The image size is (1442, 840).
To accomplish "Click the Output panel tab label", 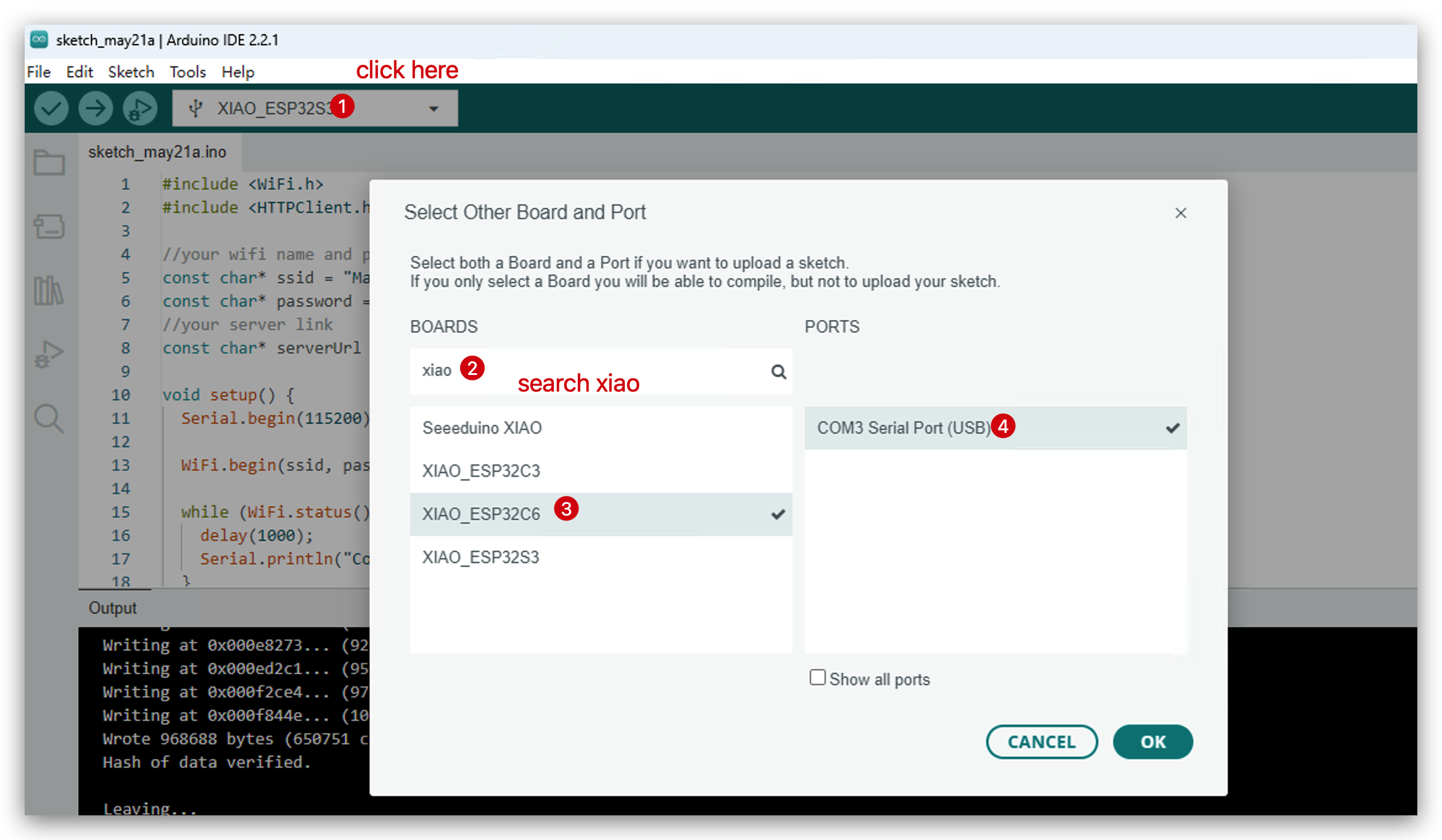I will tap(112, 608).
